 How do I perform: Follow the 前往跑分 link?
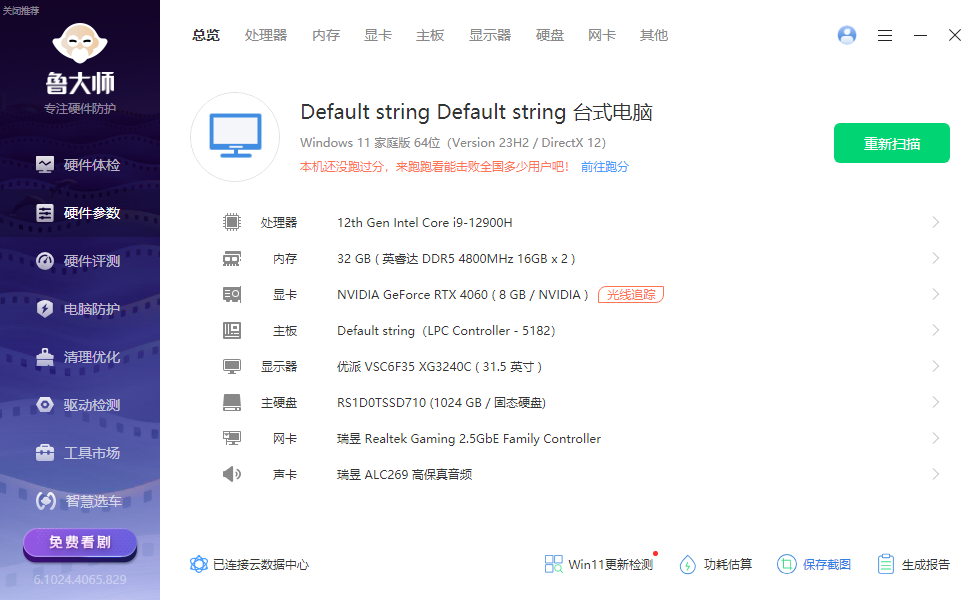tap(605, 167)
